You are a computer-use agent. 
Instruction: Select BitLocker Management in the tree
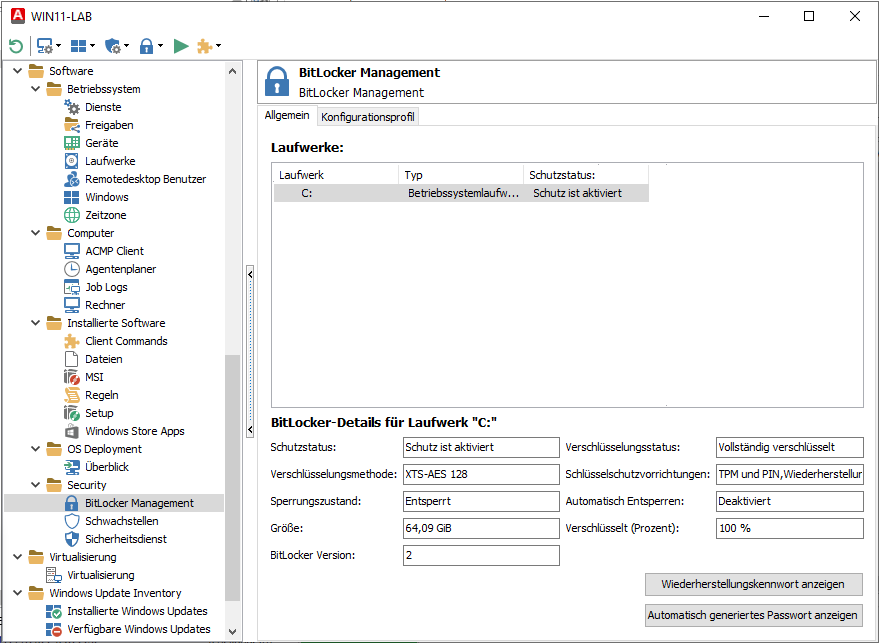click(x=140, y=503)
